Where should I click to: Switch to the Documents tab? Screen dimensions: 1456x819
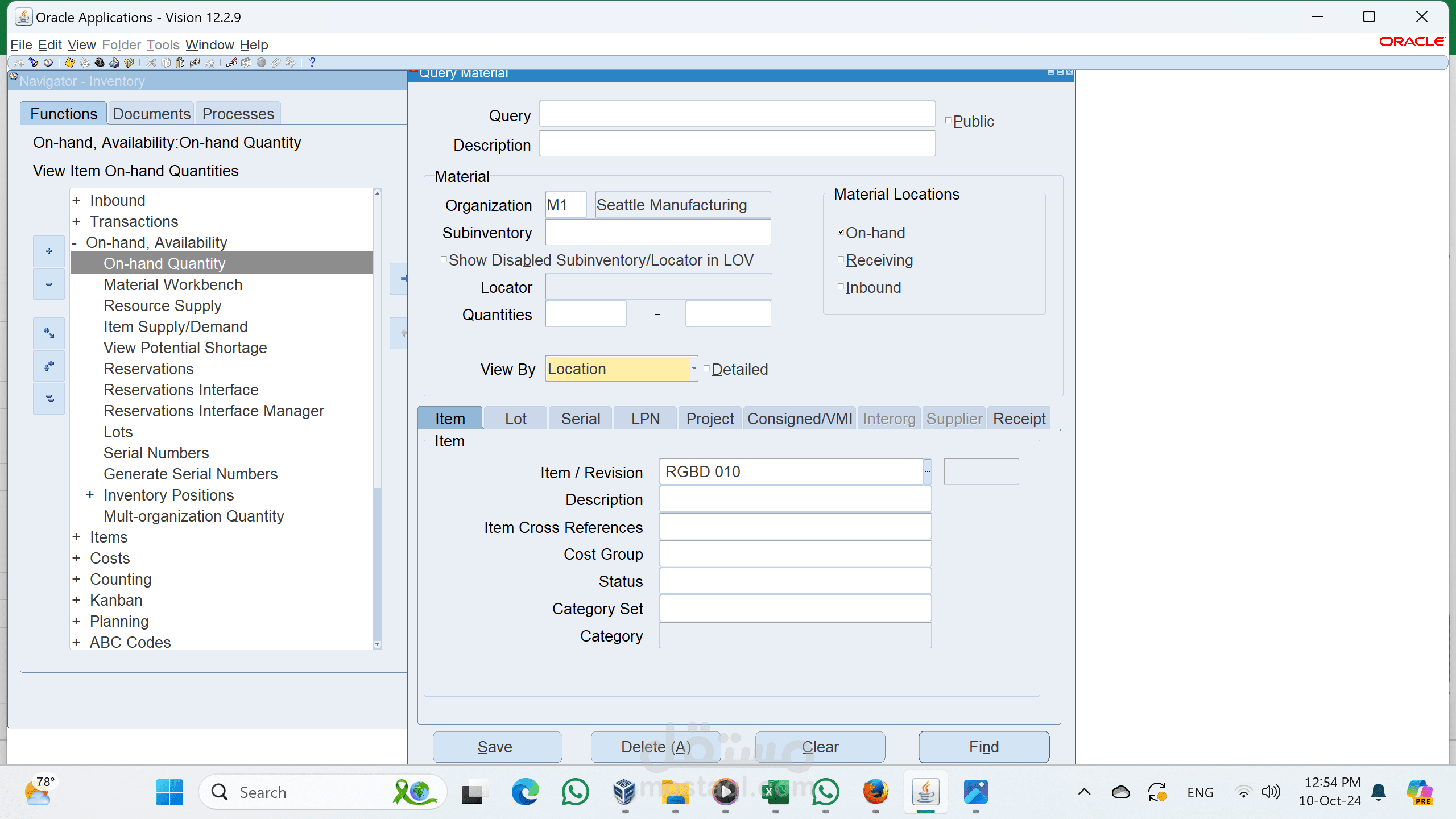tap(151, 114)
